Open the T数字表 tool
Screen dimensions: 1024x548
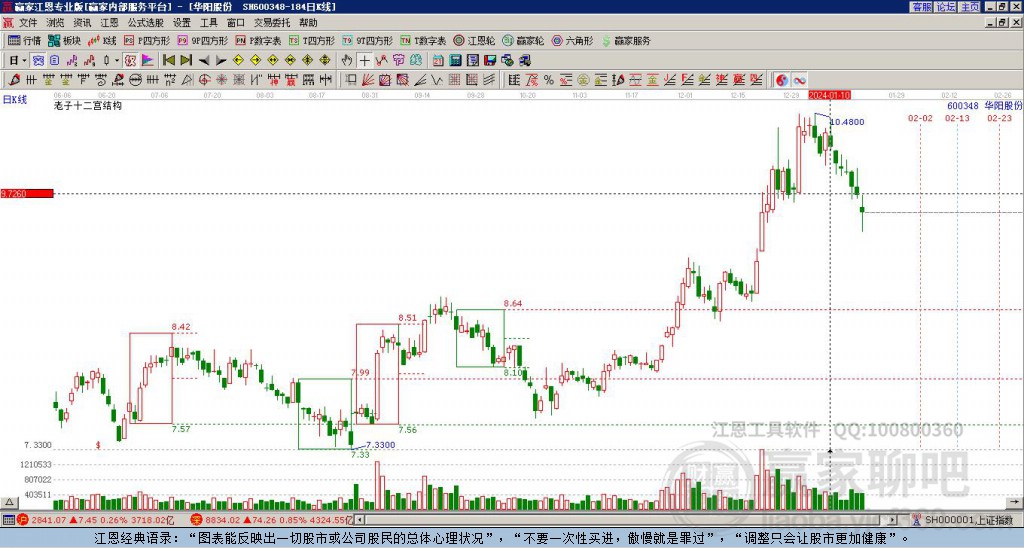[x=423, y=40]
